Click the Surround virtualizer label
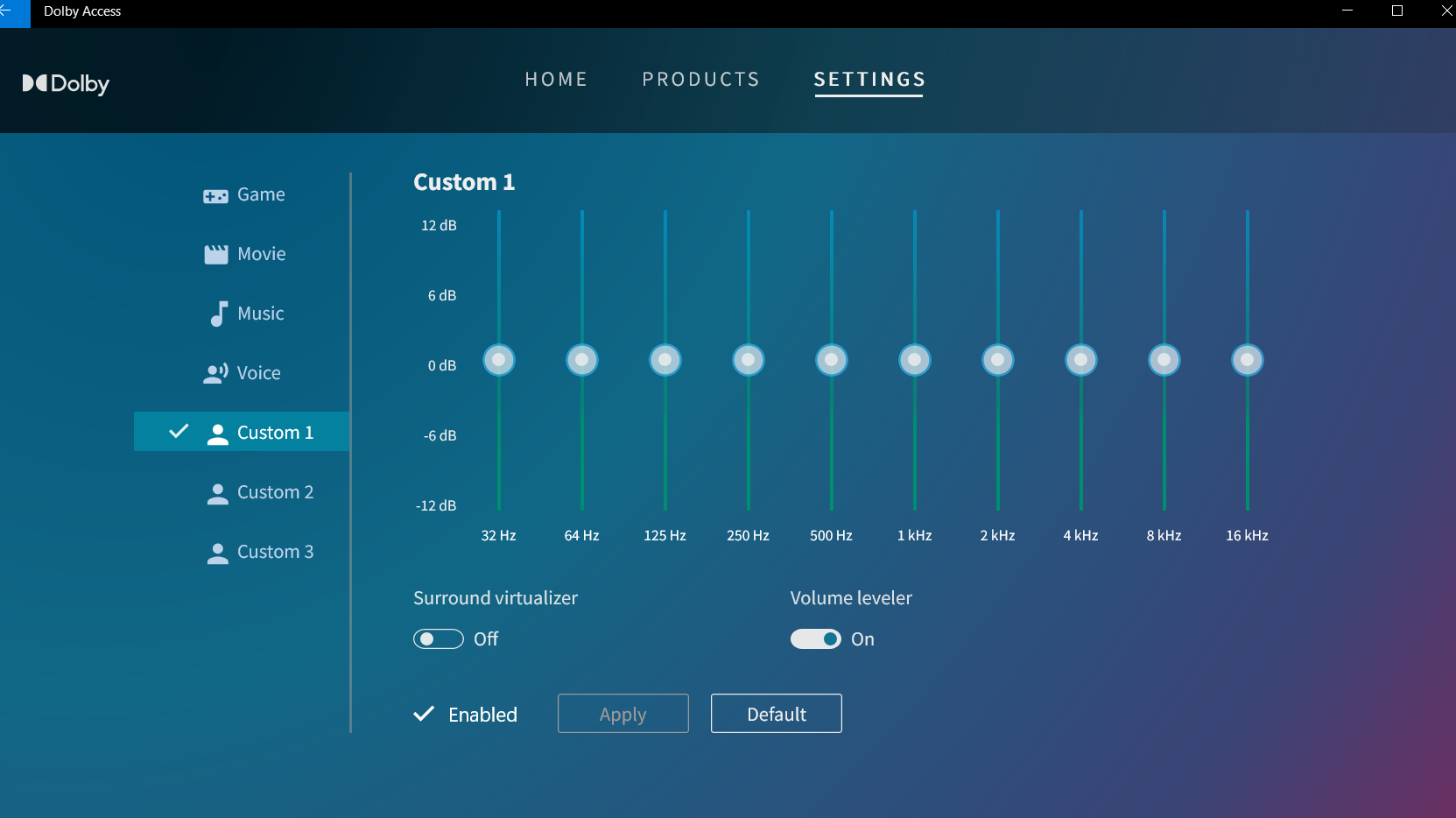This screenshot has width=1456, height=818. 496,598
